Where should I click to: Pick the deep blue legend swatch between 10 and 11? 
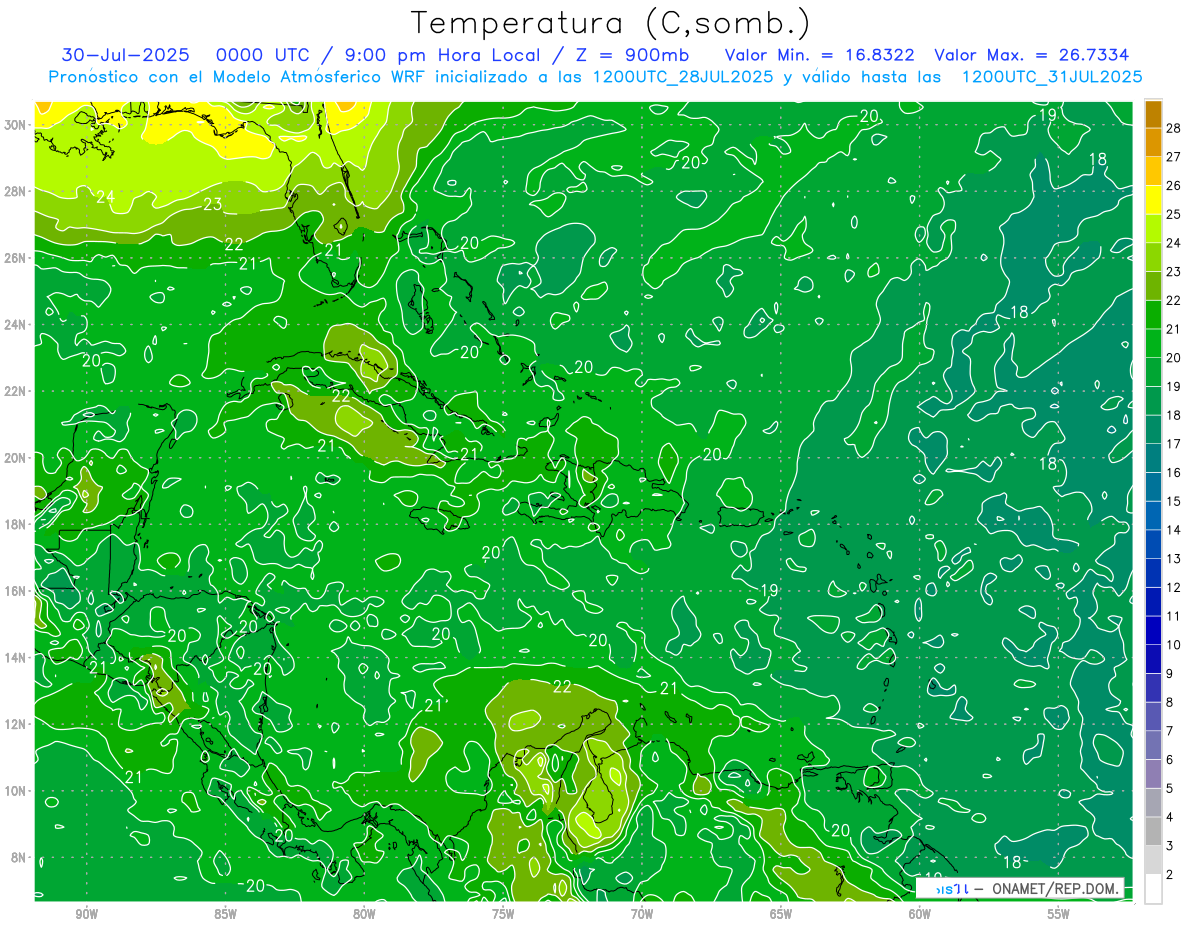click(x=1153, y=631)
